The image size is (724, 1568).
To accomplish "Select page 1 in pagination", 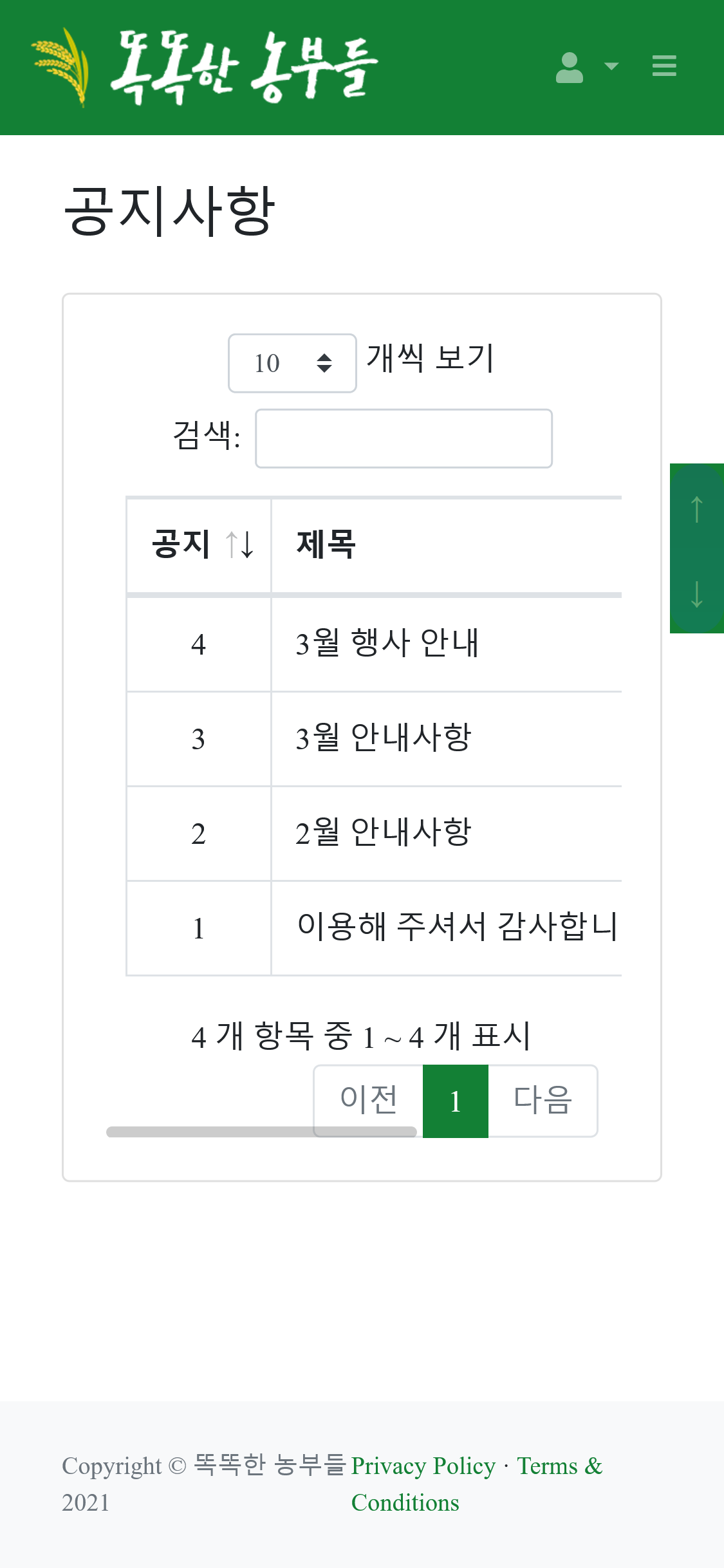I will pyautogui.click(x=456, y=1101).
